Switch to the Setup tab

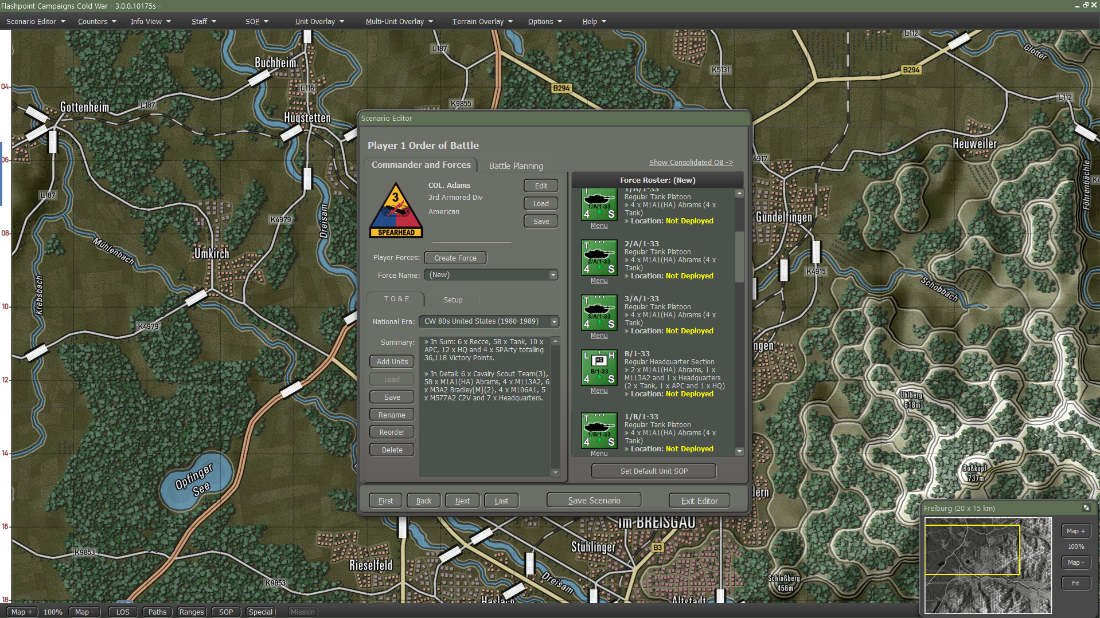pyautogui.click(x=452, y=300)
